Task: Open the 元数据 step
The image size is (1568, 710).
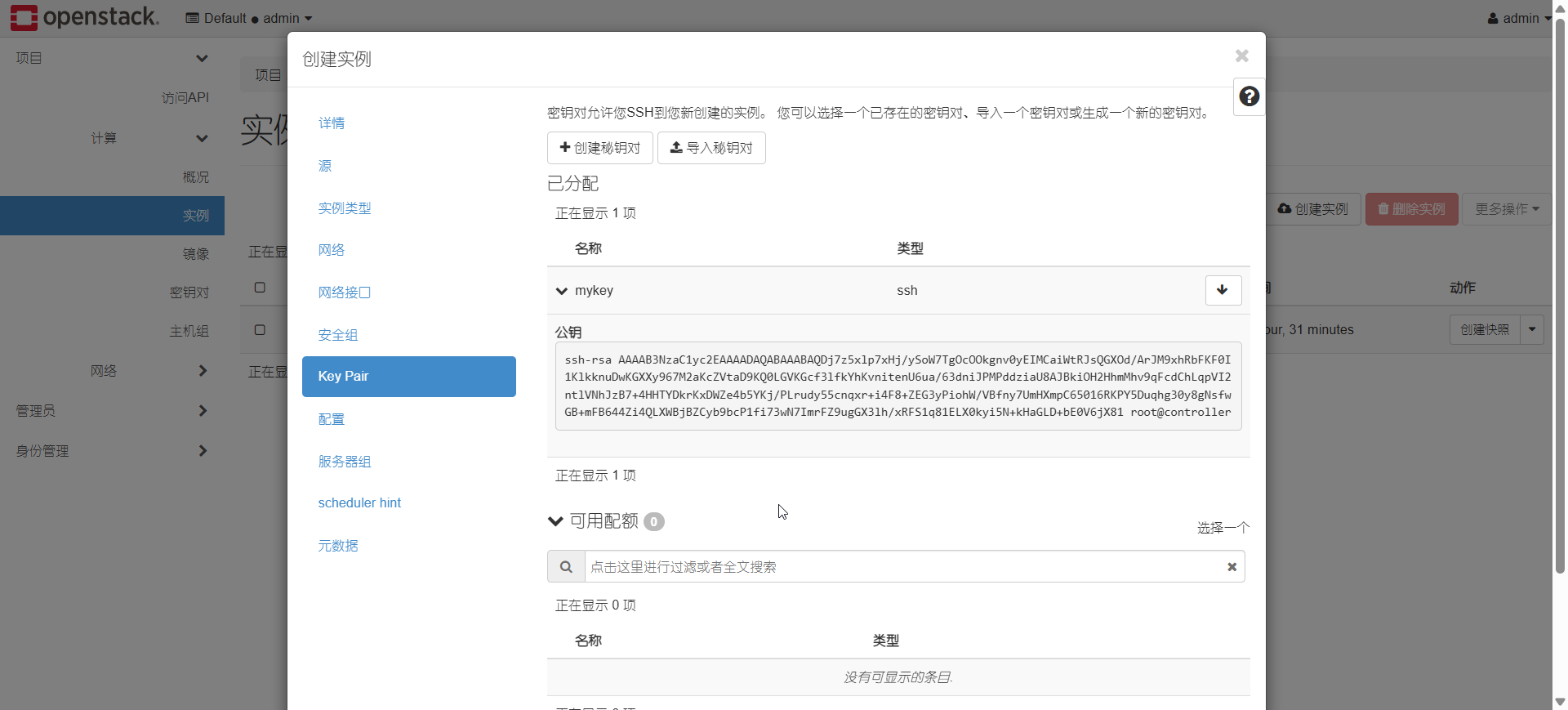Action: (x=338, y=546)
